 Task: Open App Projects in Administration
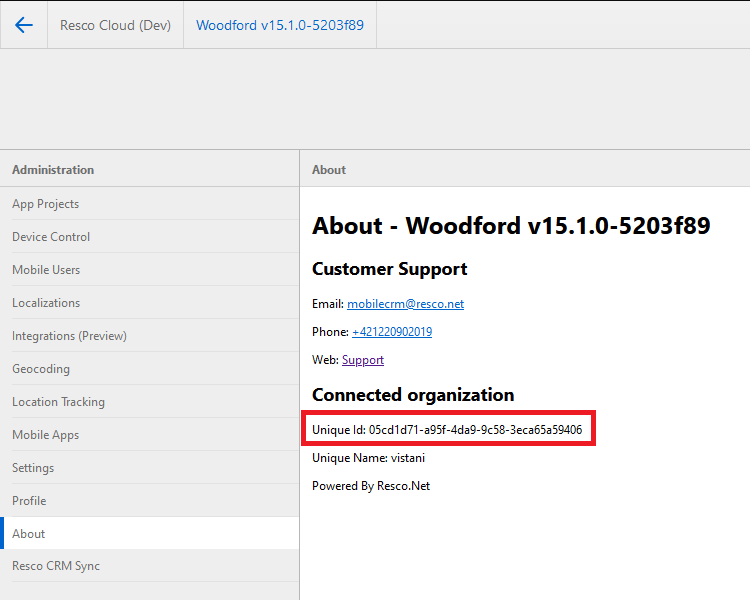(x=46, y=204)
